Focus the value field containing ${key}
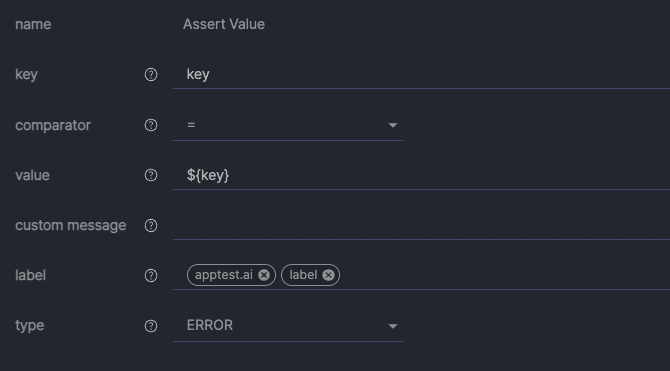670x371 pixels. [x=421, y=175]
